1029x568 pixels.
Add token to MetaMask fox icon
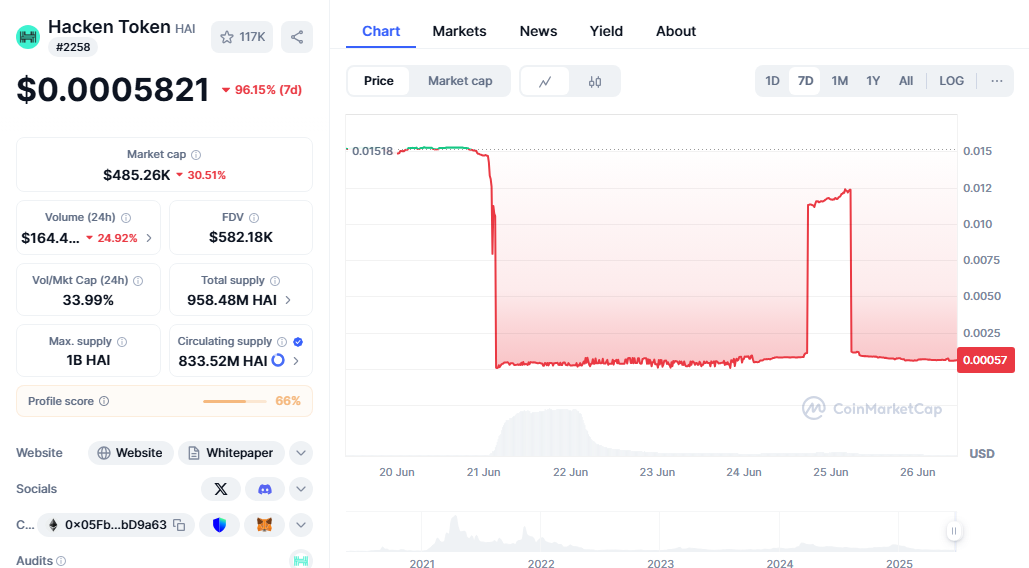264,525
